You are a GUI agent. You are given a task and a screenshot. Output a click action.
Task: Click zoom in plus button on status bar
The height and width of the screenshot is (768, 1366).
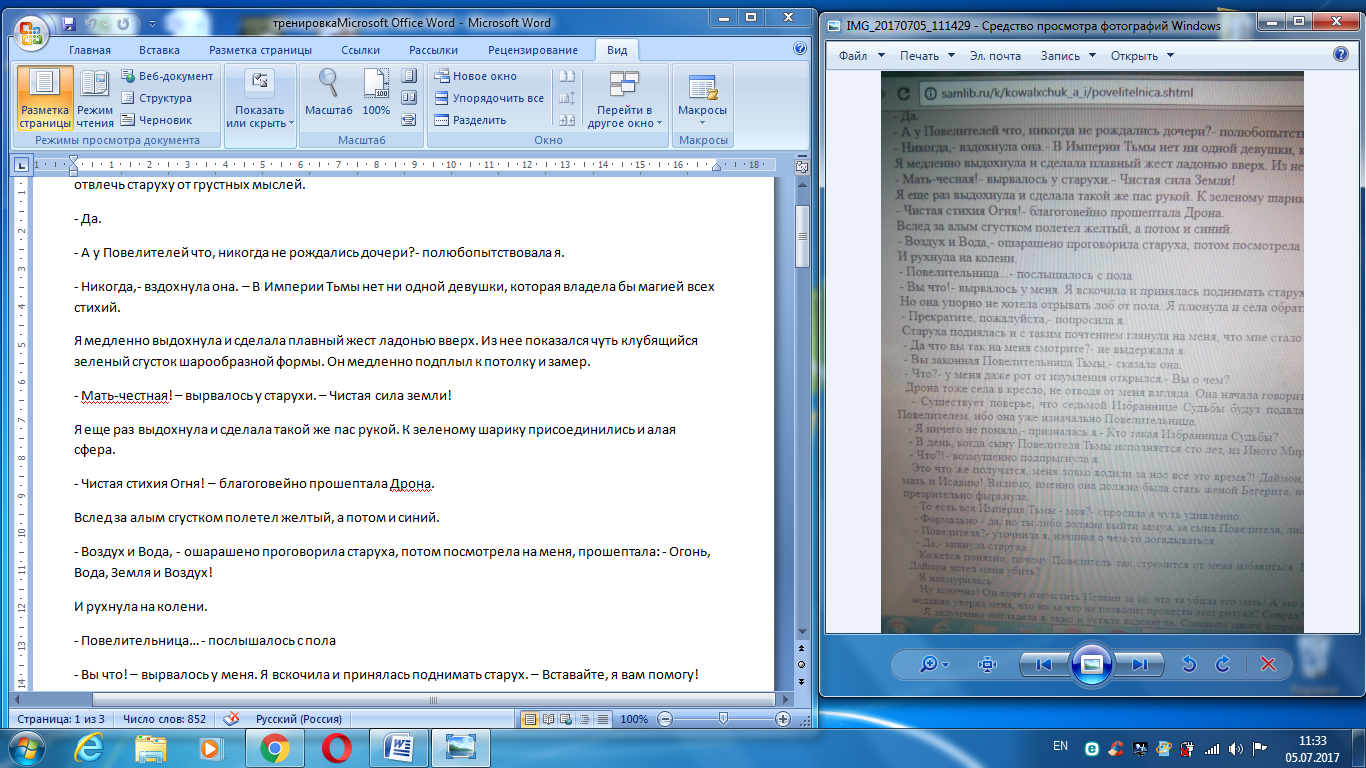click(x=783, y=719)
